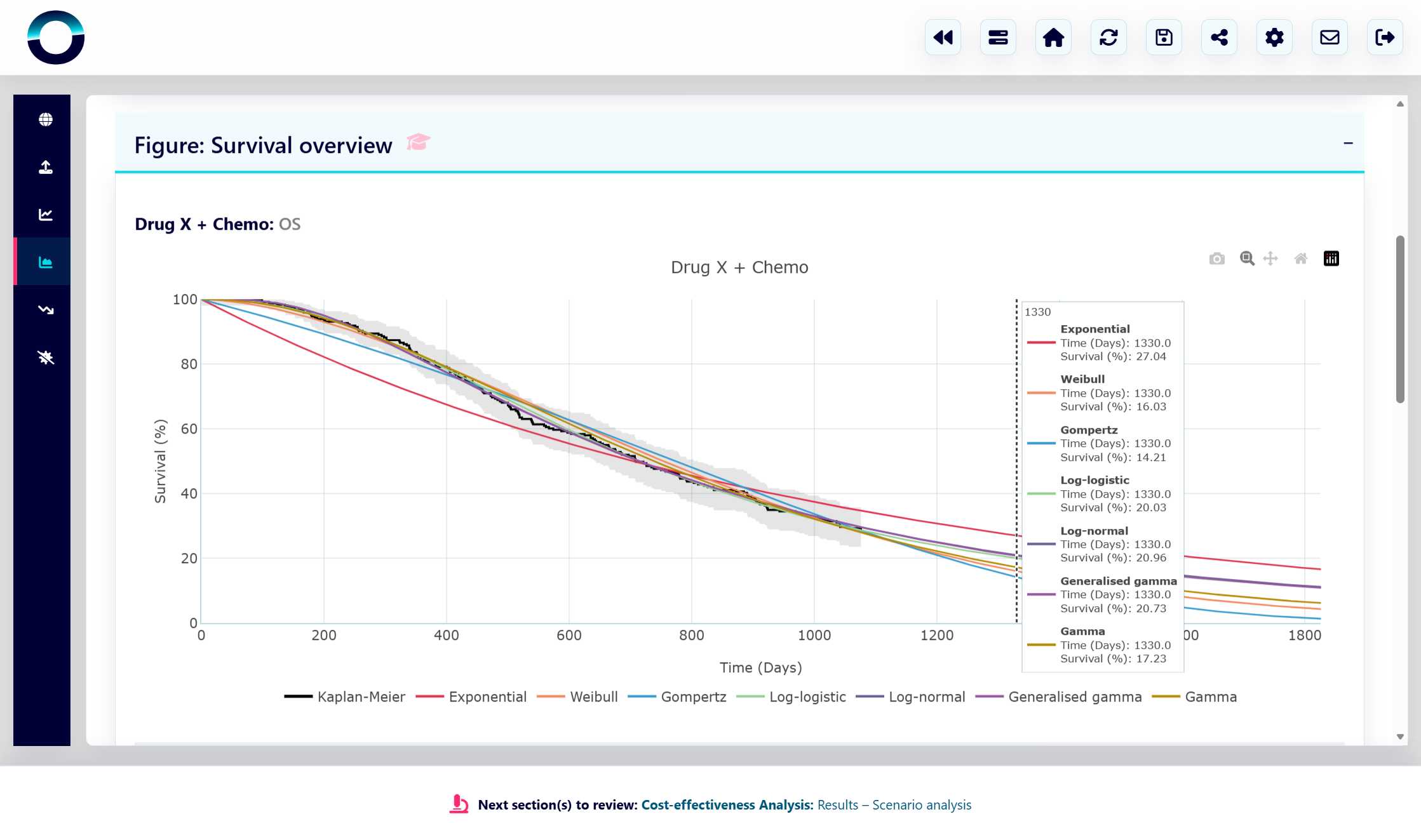
Task: Toggle Log-logistic trace in legend
Action: (791, 697)
